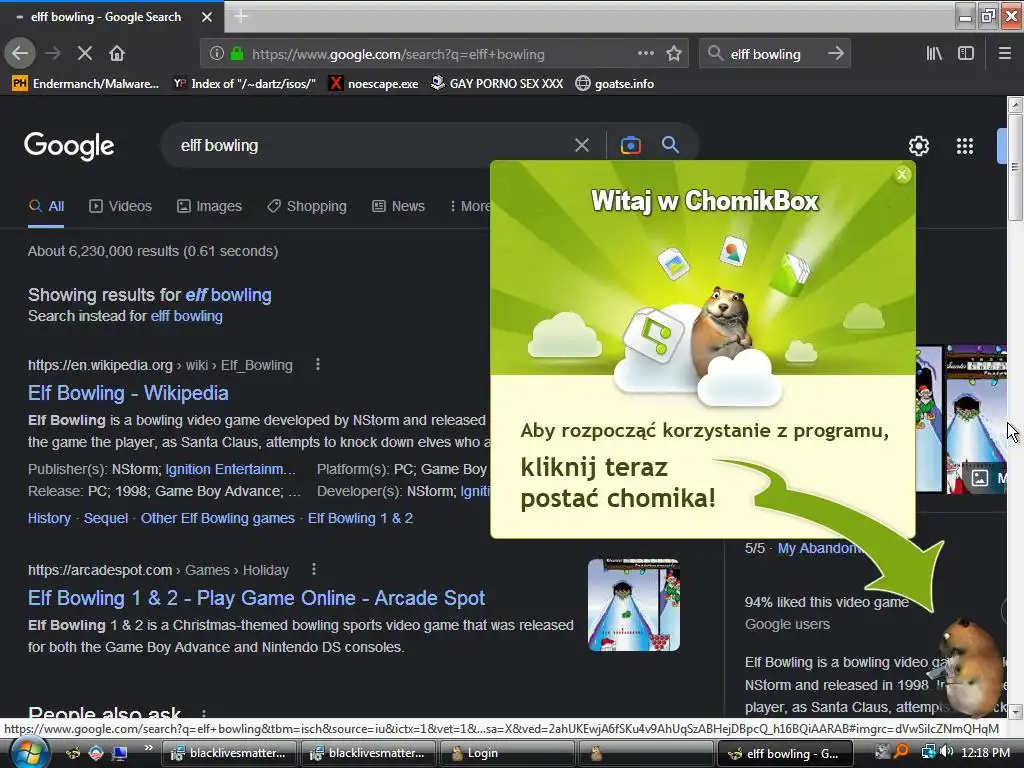This screenshot has width=1024, height=768.
Task: Toggle the sidebar view icon
Action: [966, 54]
